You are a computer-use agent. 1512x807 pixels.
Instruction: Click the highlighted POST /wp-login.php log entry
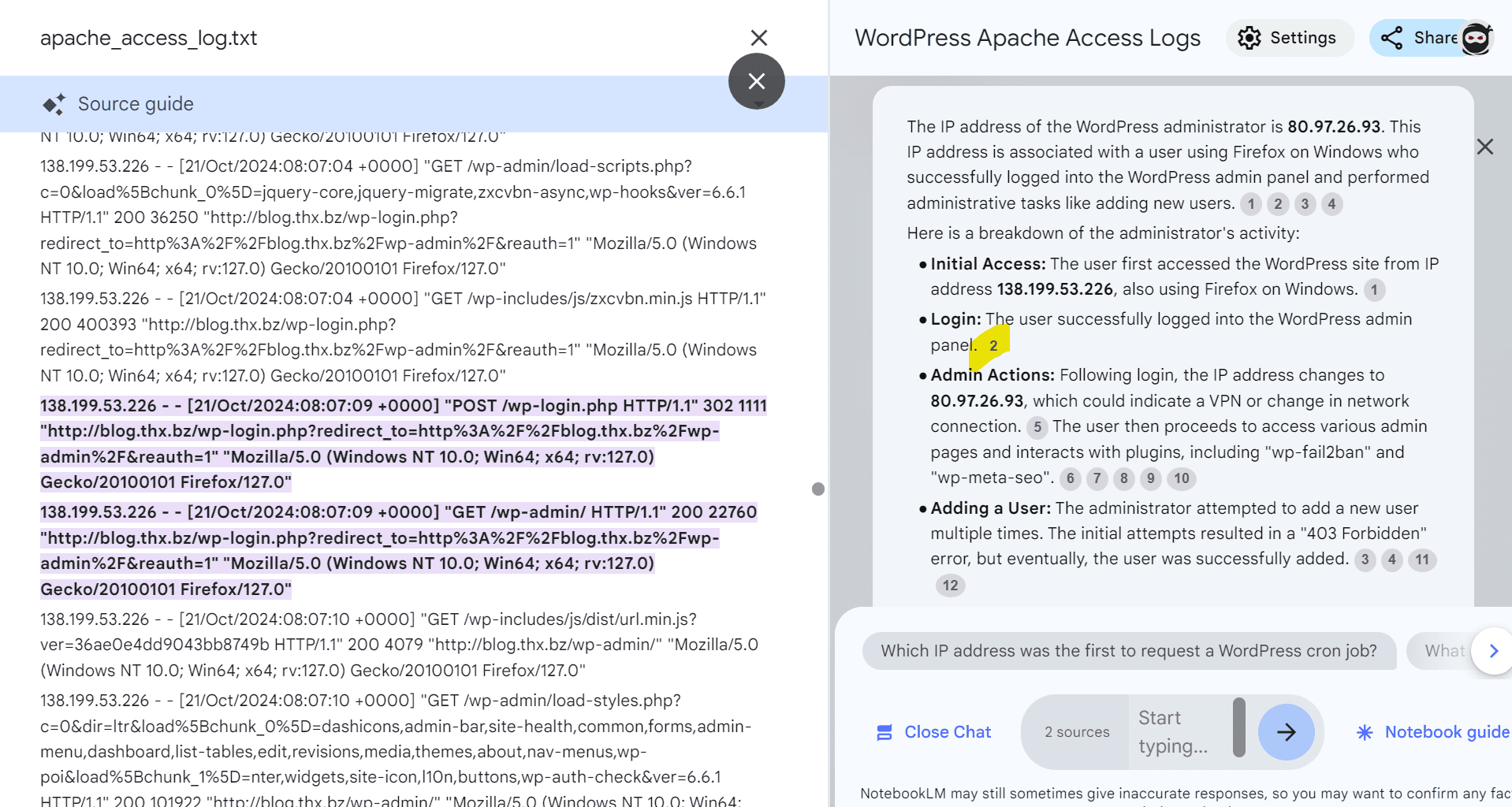tap(404, 444)
